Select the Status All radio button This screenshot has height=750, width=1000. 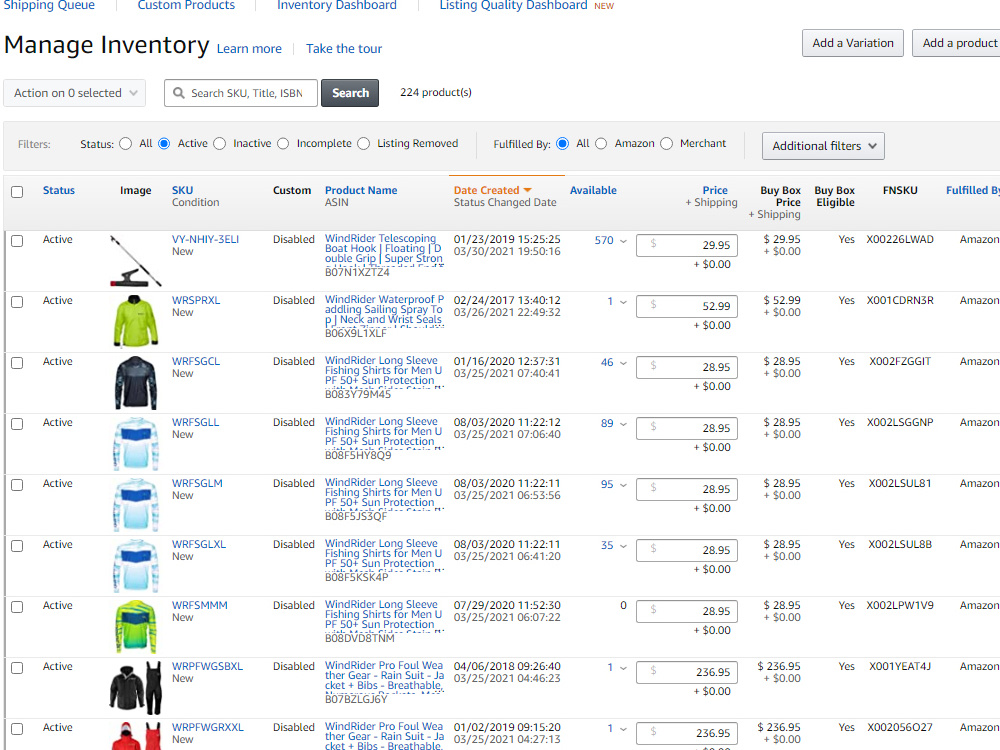(126, 143)
